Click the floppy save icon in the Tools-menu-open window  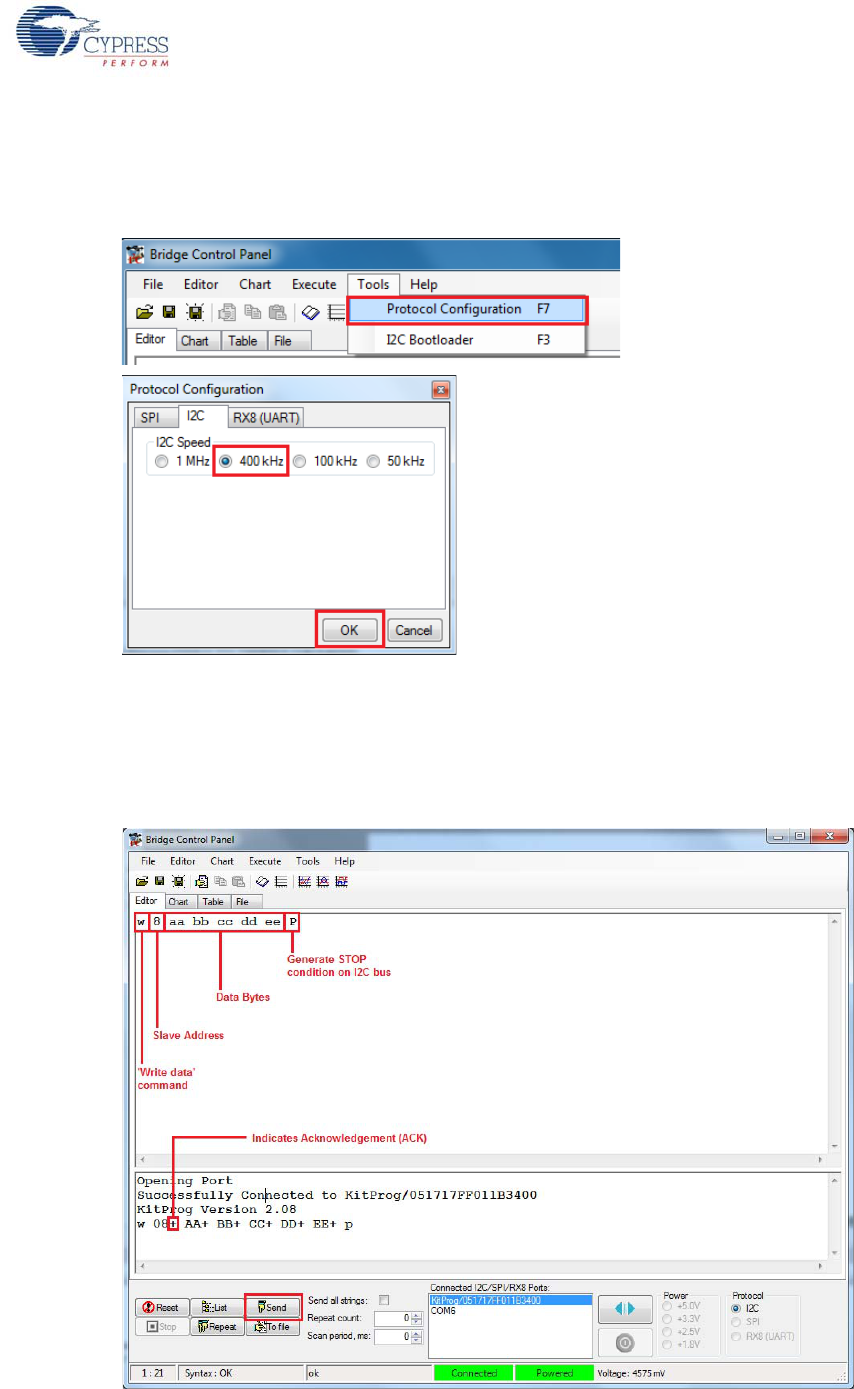pos(170,313)
